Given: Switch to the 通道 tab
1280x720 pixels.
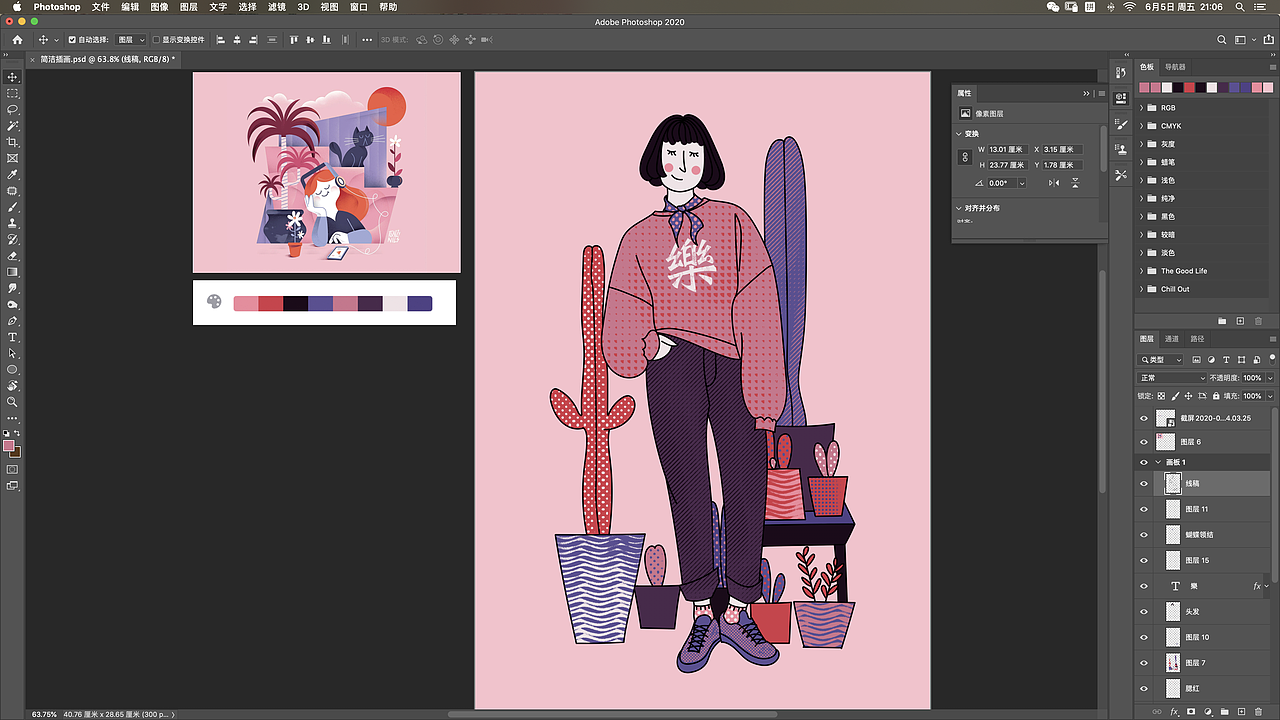Looking at the screenshot, I should [x=1172, y=339].
